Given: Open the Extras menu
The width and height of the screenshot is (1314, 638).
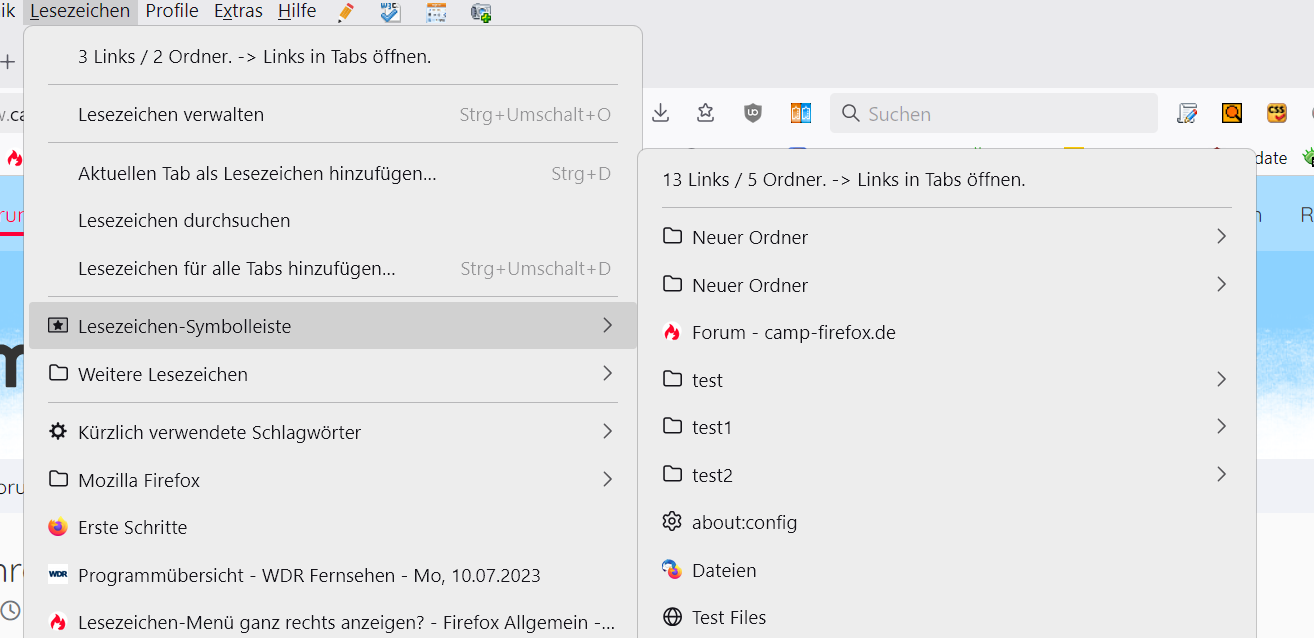Looking at the screenshot, I should [238, 11].
